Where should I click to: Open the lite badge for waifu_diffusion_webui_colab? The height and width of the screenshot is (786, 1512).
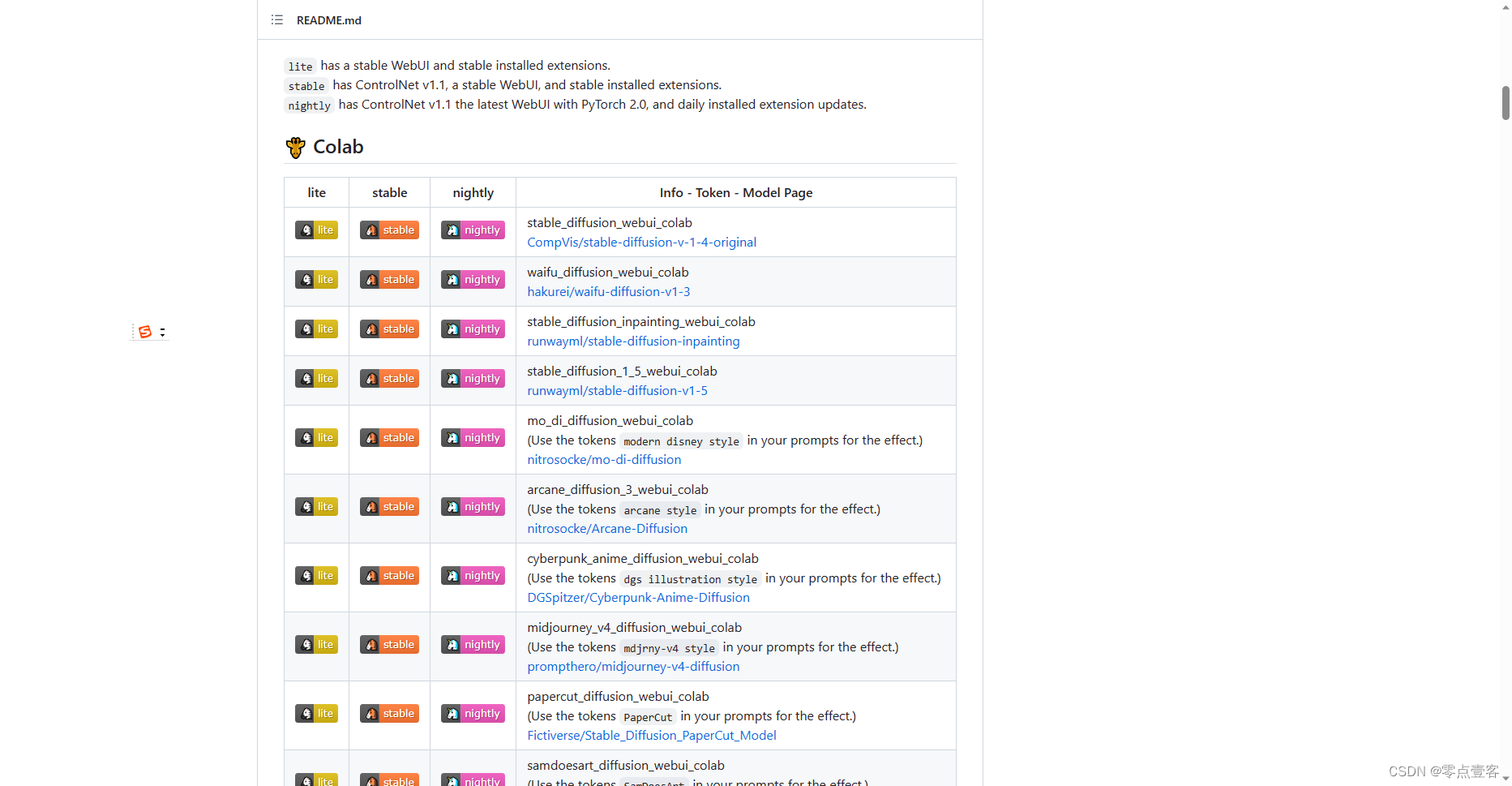click(316, 280)
